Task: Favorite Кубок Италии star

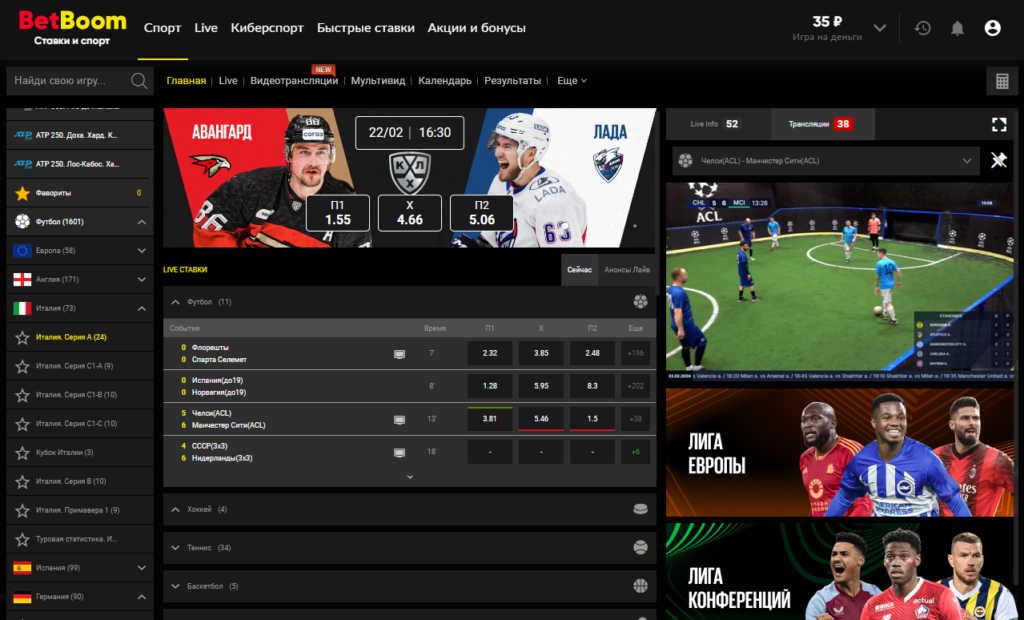Action: 22,452
